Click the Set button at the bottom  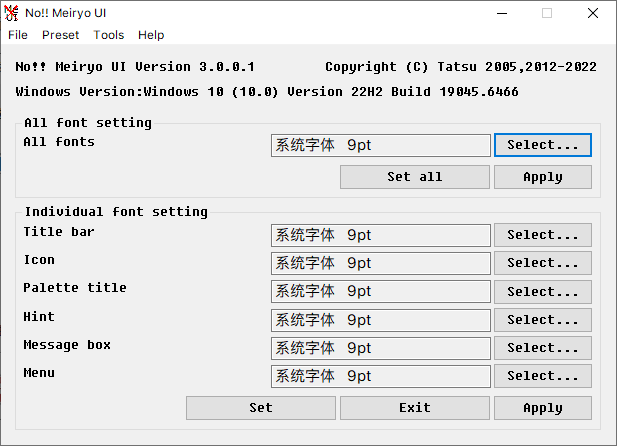coord(261,408)
